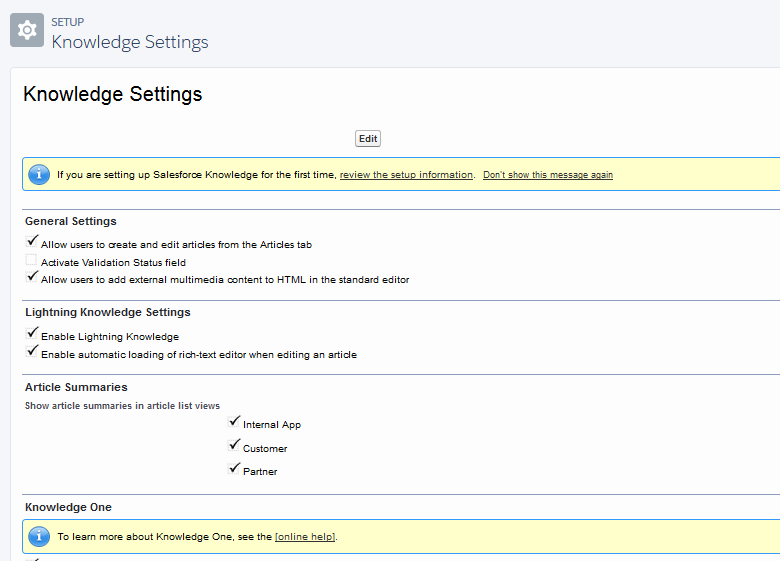The width and height of the screenshot is (780, 561).
Task: Uncheck the Partner checkbox
Action: (x=235, y=470)
